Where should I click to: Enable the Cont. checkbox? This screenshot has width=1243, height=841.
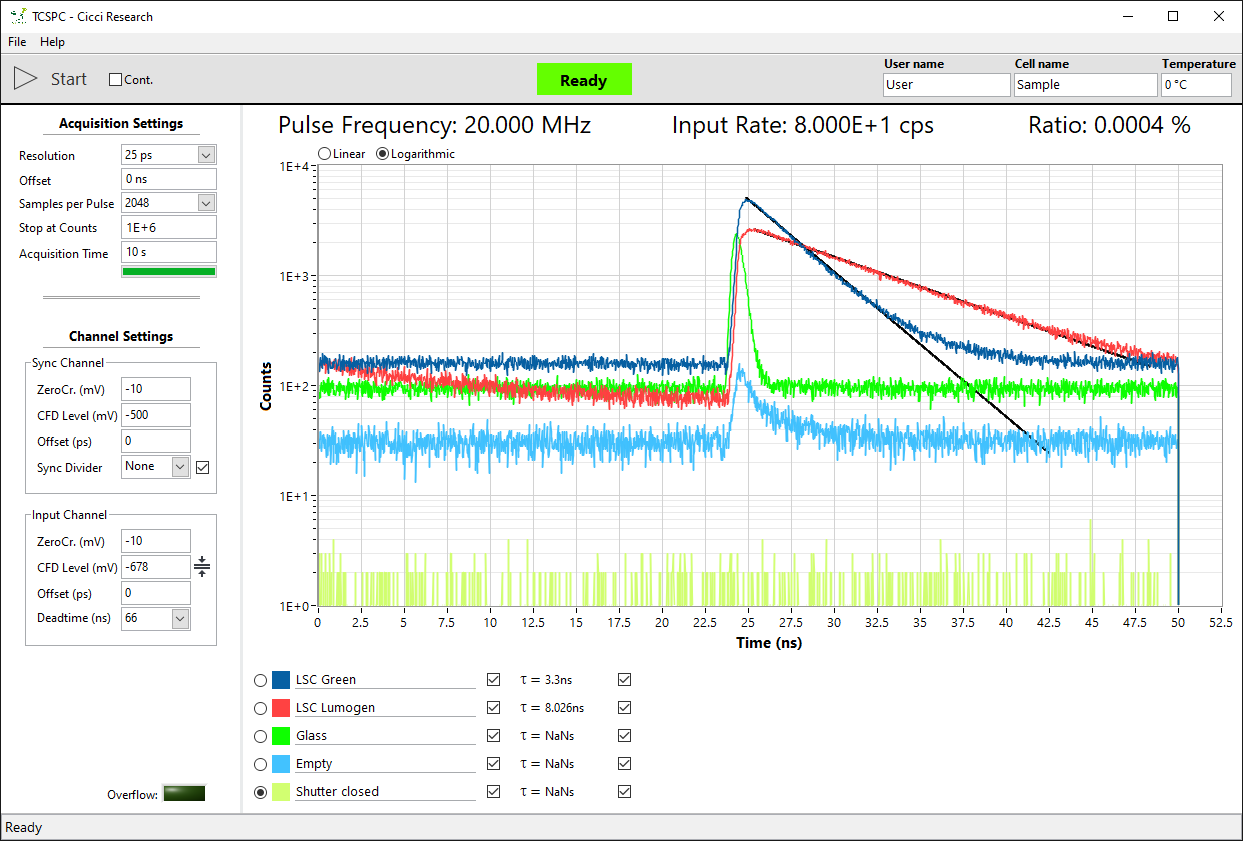[x=115, y=80]
